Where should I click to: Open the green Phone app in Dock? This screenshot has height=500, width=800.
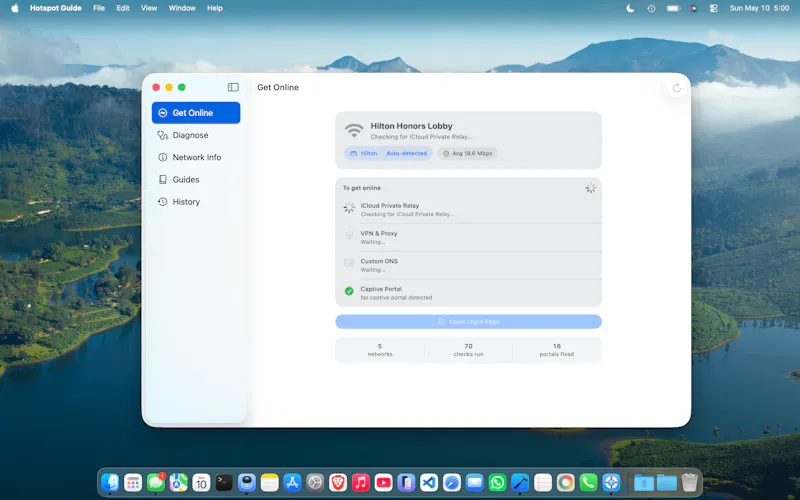coord(588,482)
